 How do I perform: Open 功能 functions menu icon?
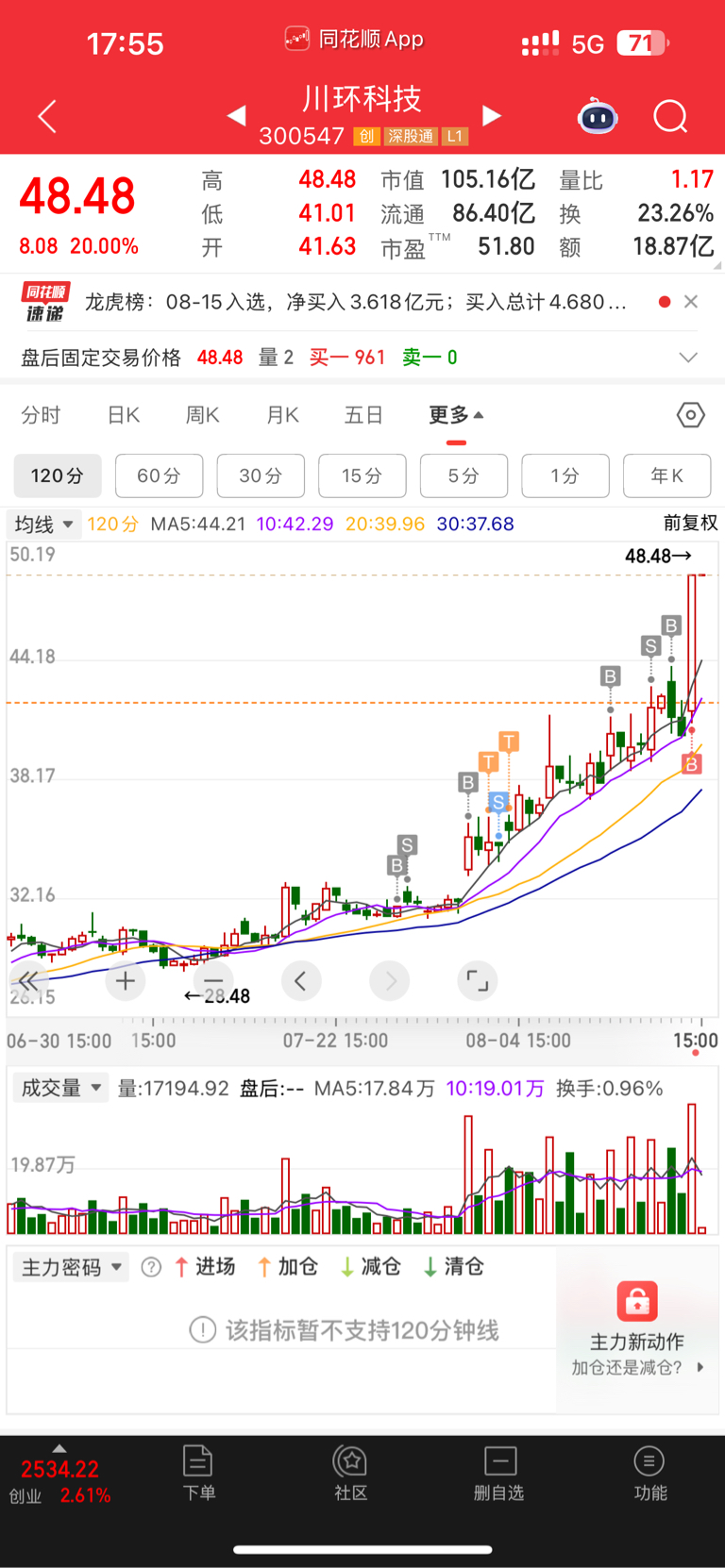[649, 1473]
